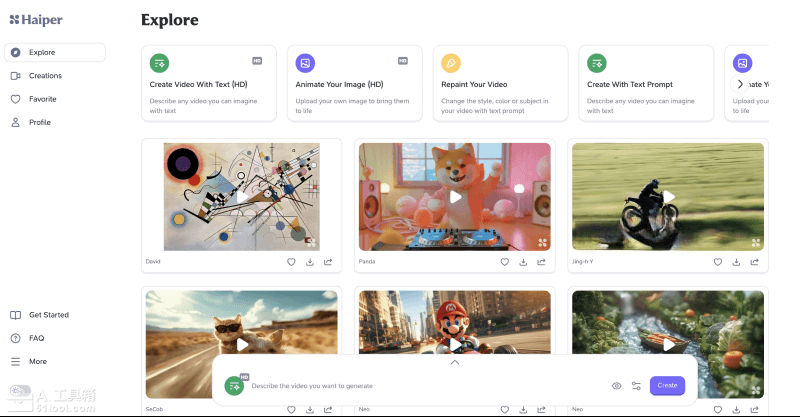
Task: Open the FAQ link
Action: 36,338
